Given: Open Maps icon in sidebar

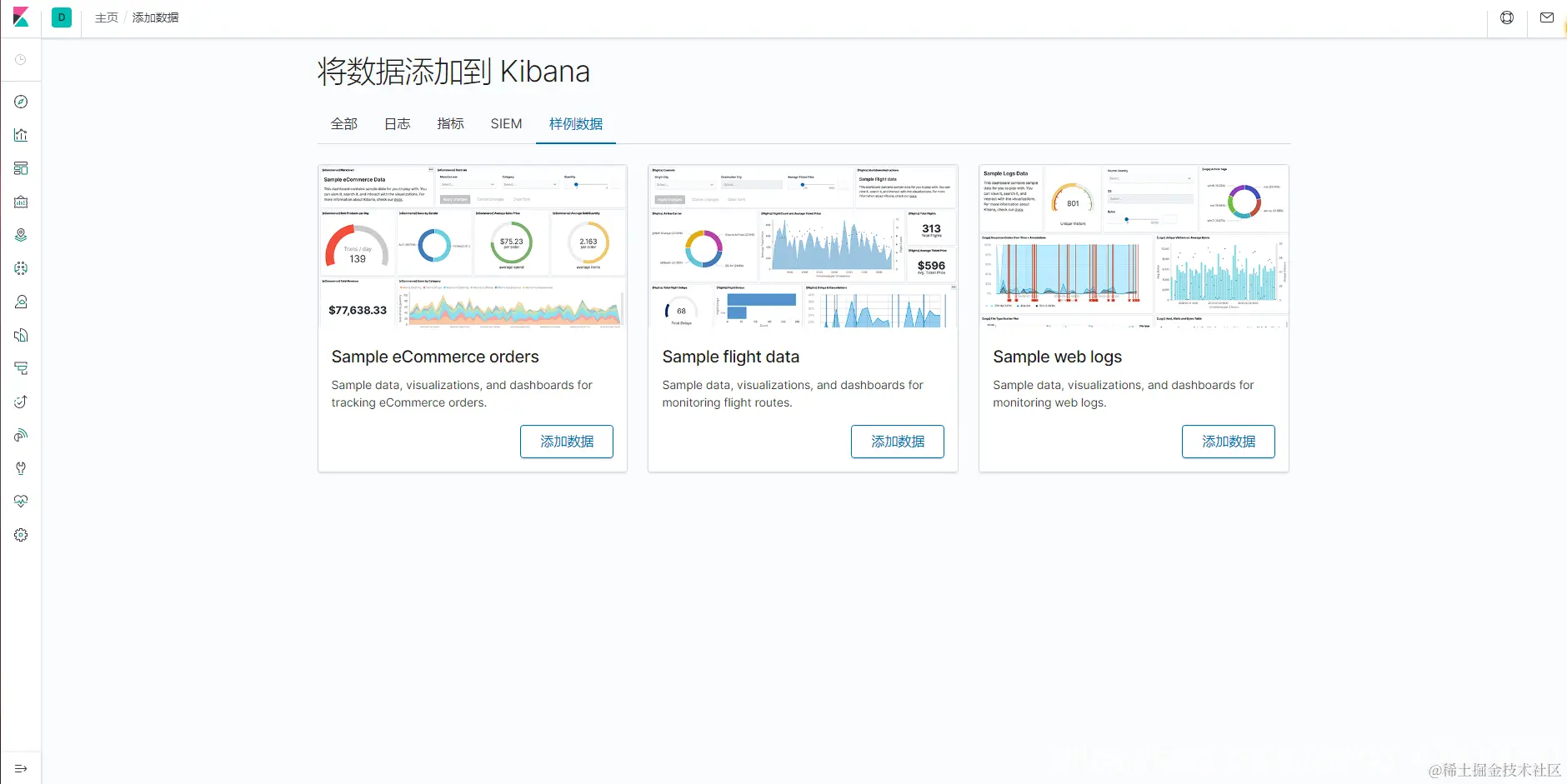Looking at the screenshot, I should 21,235.
